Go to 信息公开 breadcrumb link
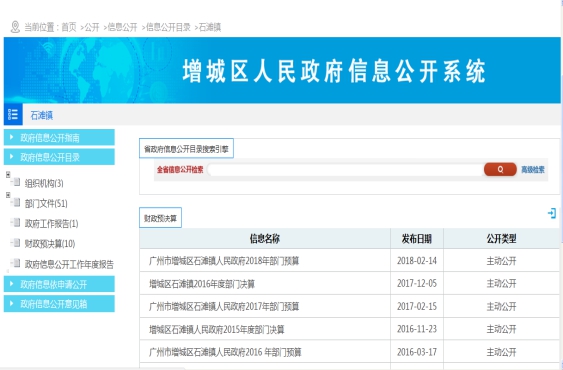The height and width of the screenshot is (370, 563). (122, 27)
